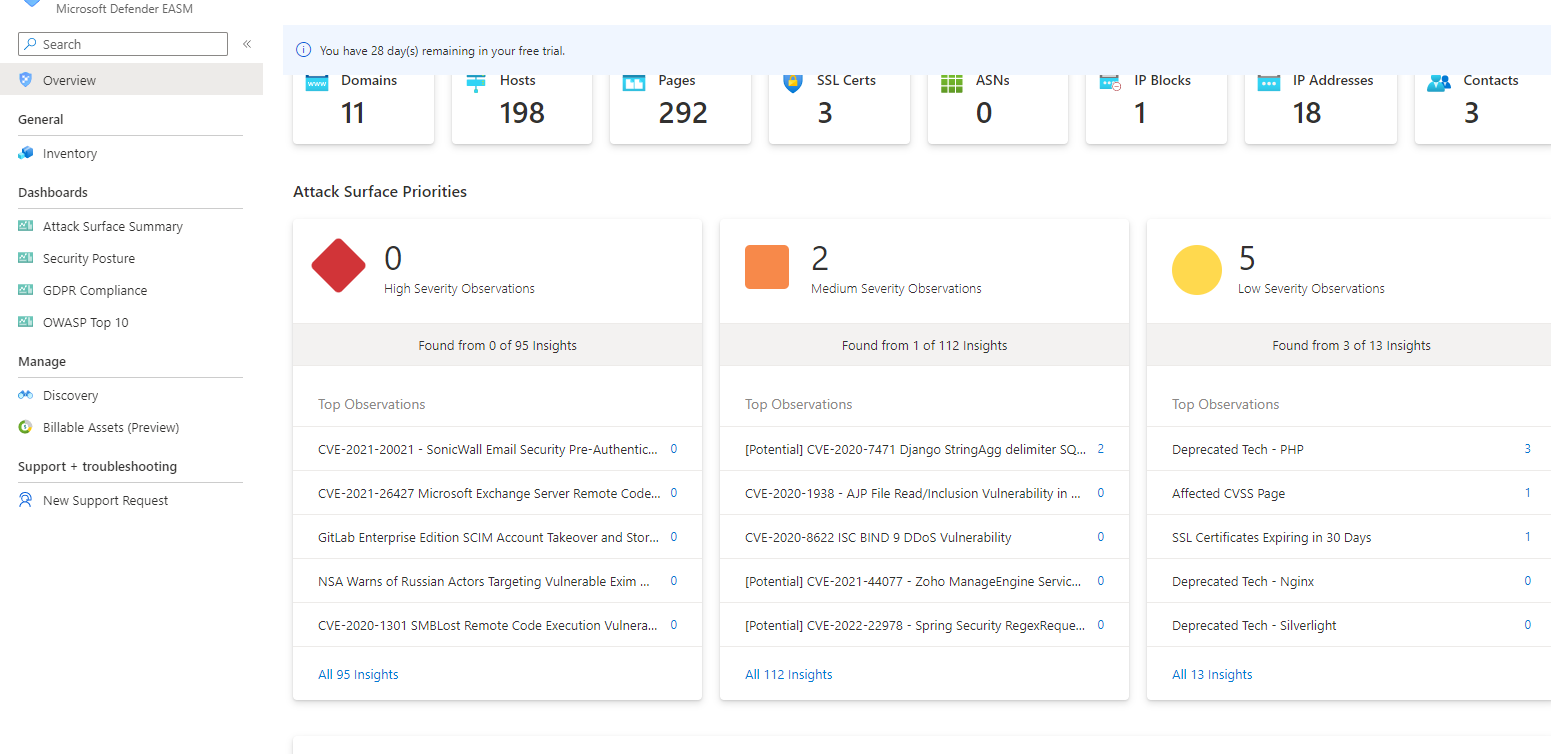Open the All 13 Insights link
Viewport: 1551px width, 754px height.
point(1212,674)
